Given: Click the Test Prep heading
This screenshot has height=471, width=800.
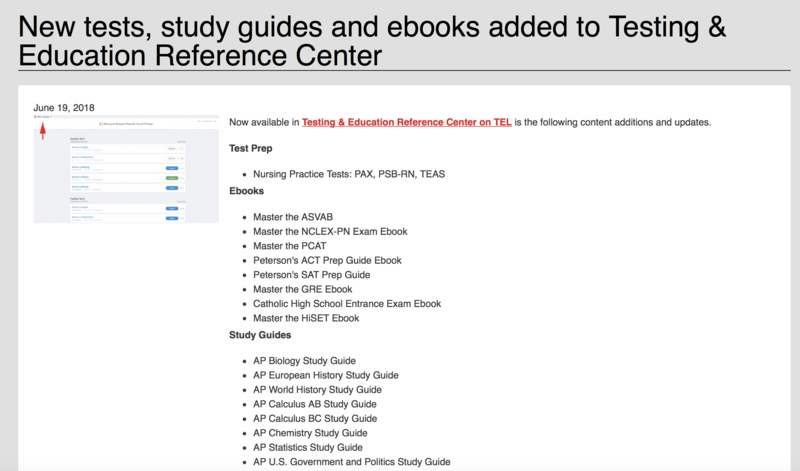Looking at the screenshot, I should 251,148.
